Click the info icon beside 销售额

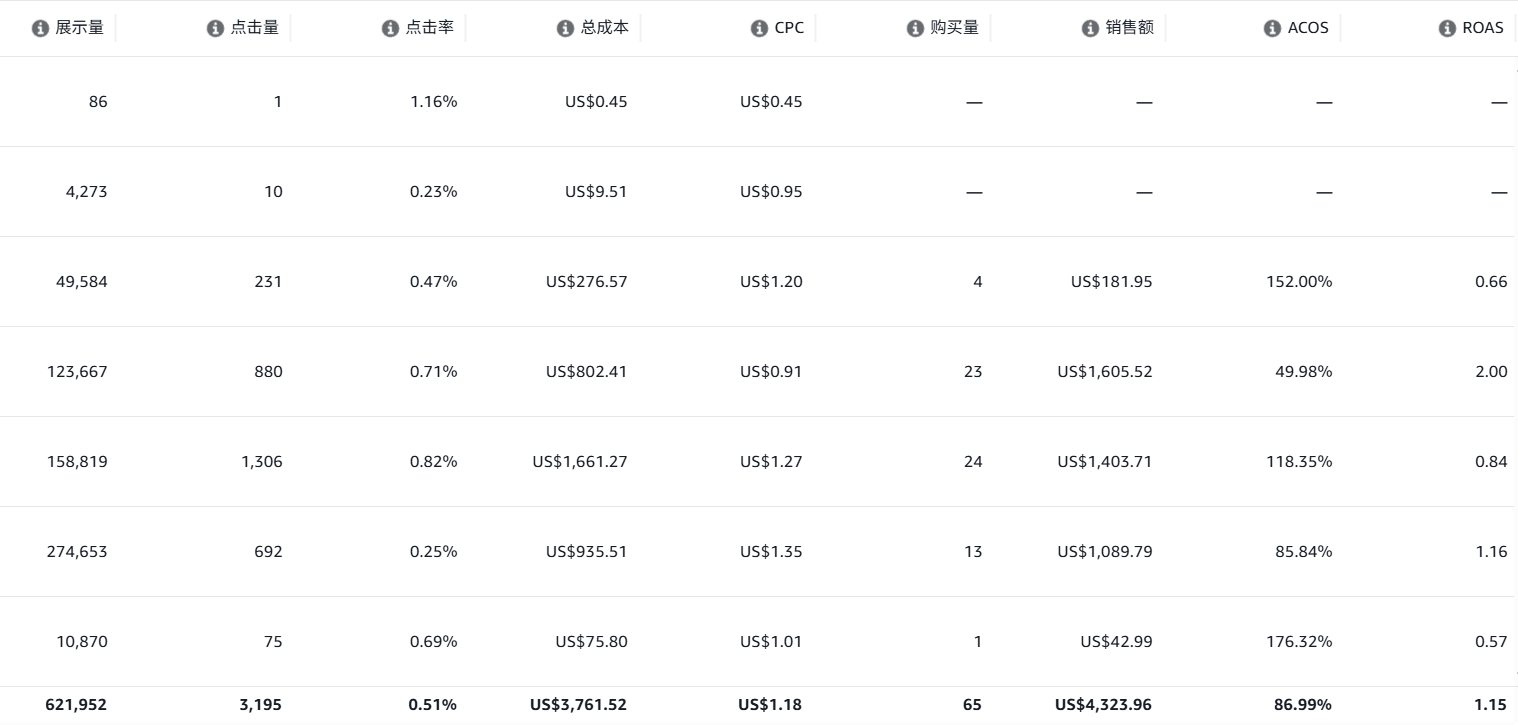point(1090,28)
